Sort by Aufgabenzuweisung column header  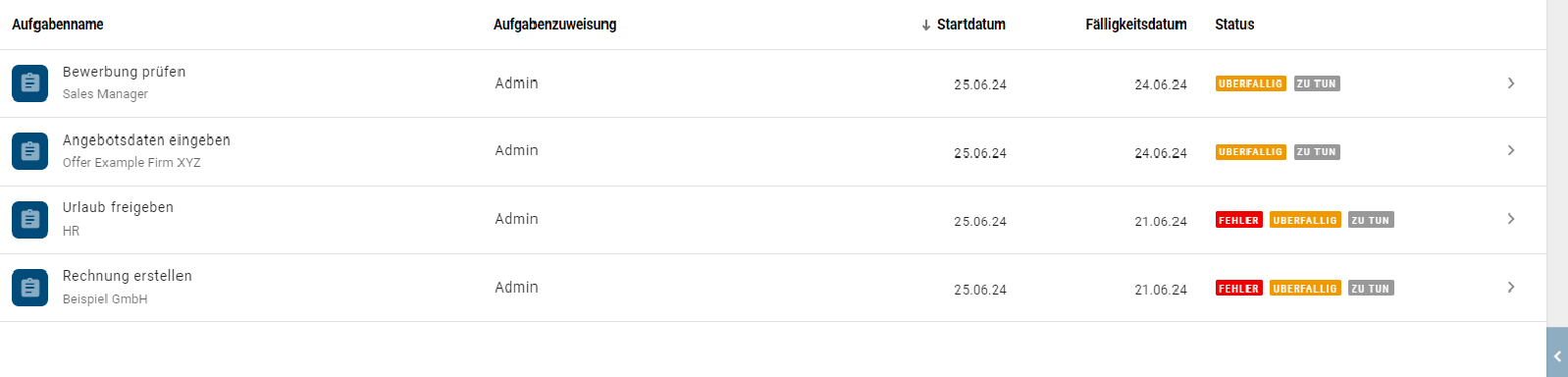(555, 25)
